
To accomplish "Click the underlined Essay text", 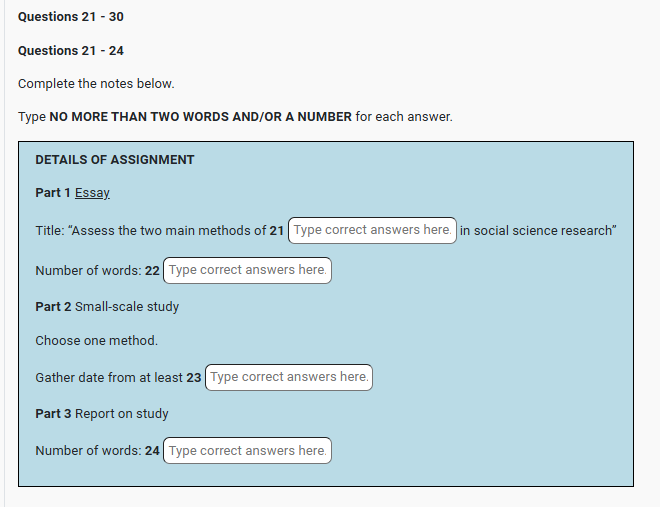I will pyautogui.click(x=92, y=193).
